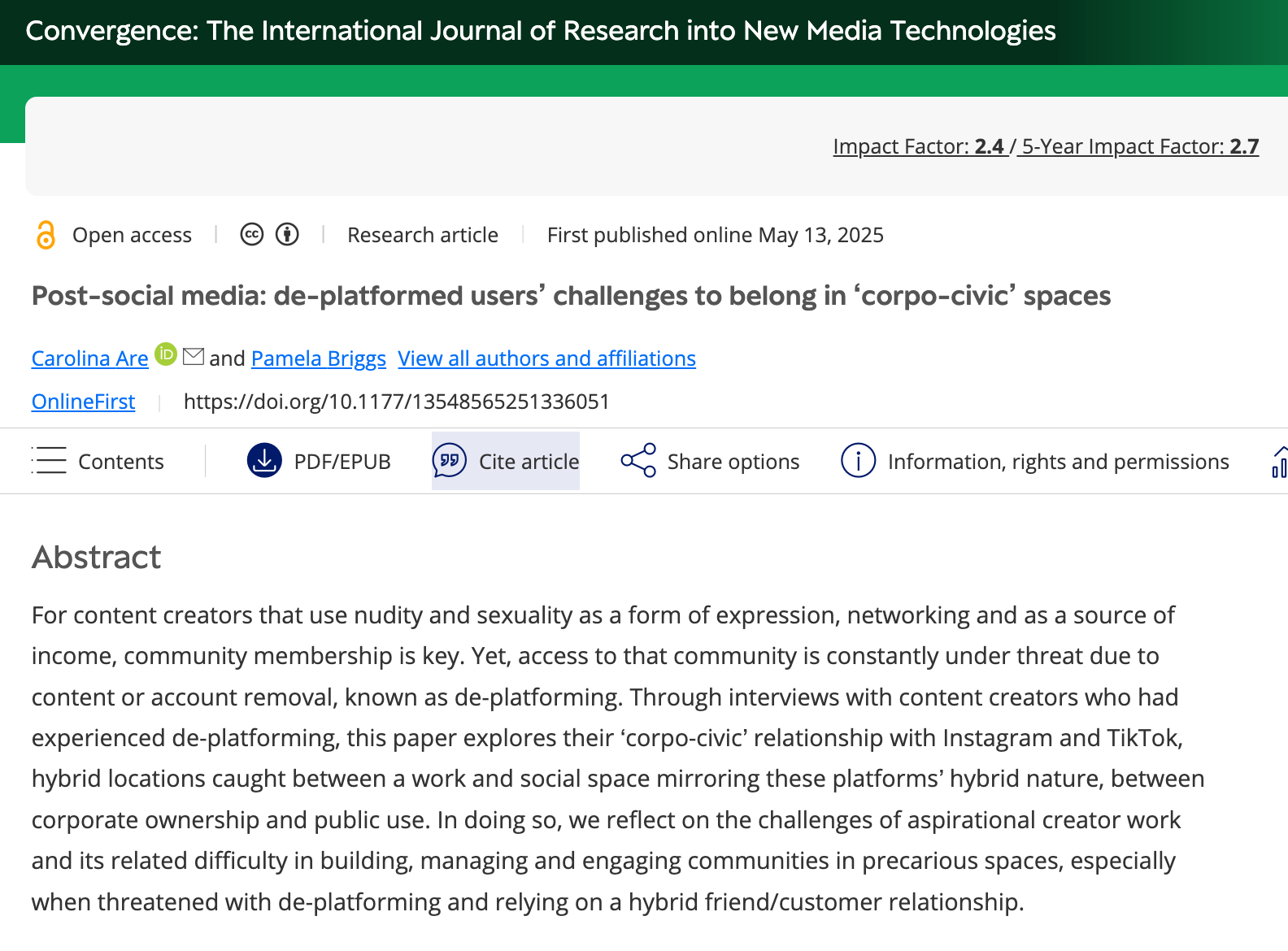The image size is (1288, 951).
Task: Click the Information circle icon
Action: point(858,461)
